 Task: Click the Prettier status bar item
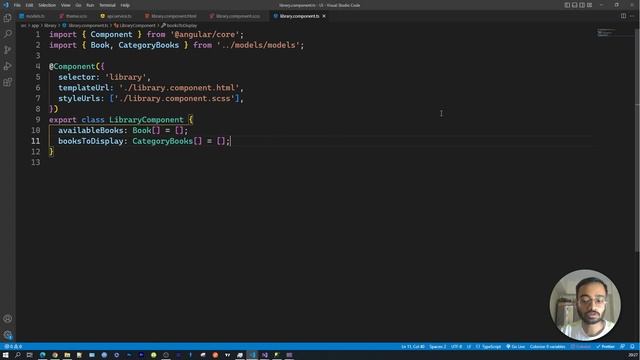click(605, 347)
